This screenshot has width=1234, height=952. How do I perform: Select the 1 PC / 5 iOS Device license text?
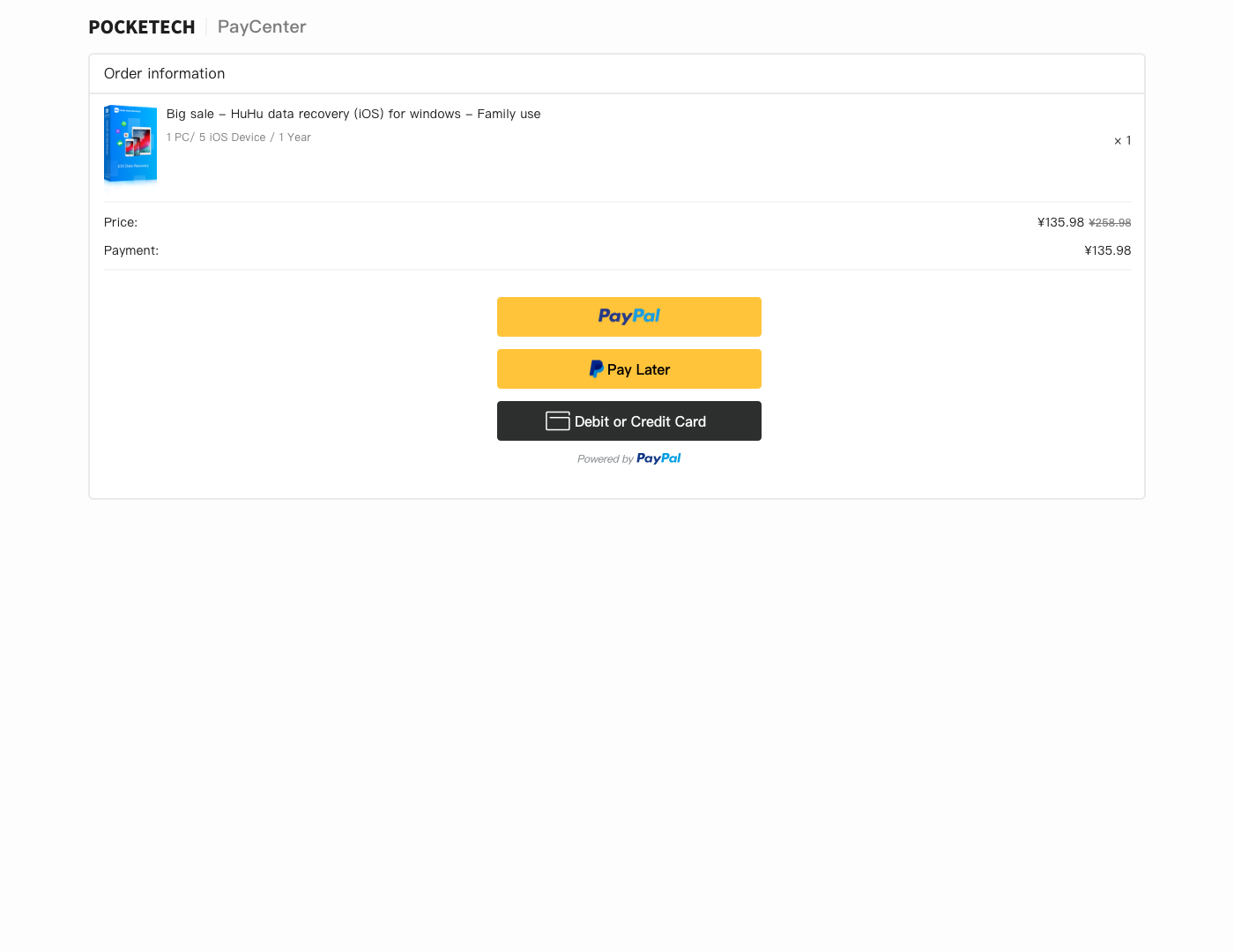tap(238, 138)
